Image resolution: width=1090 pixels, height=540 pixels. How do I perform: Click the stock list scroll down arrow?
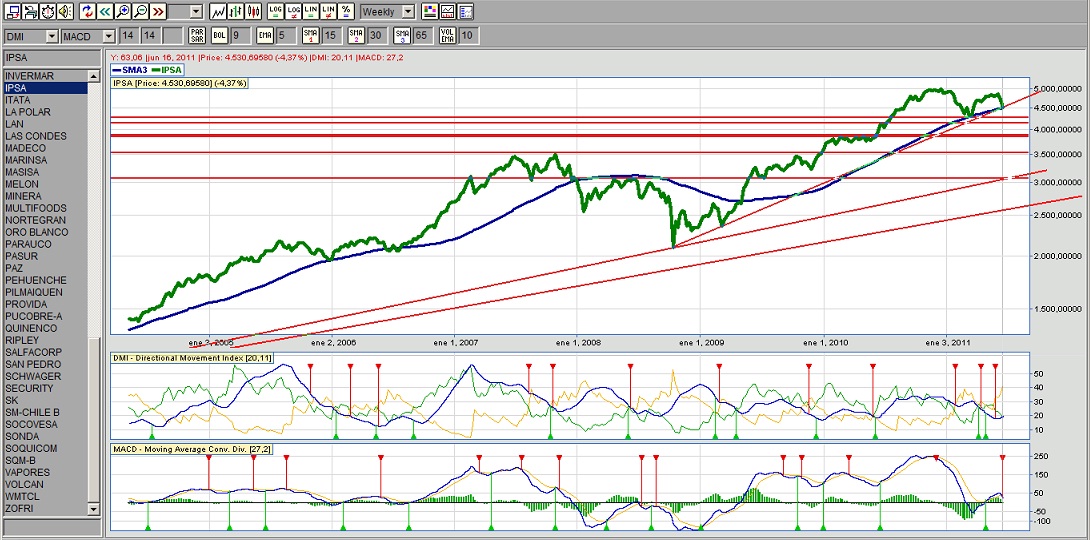(94, 509)
